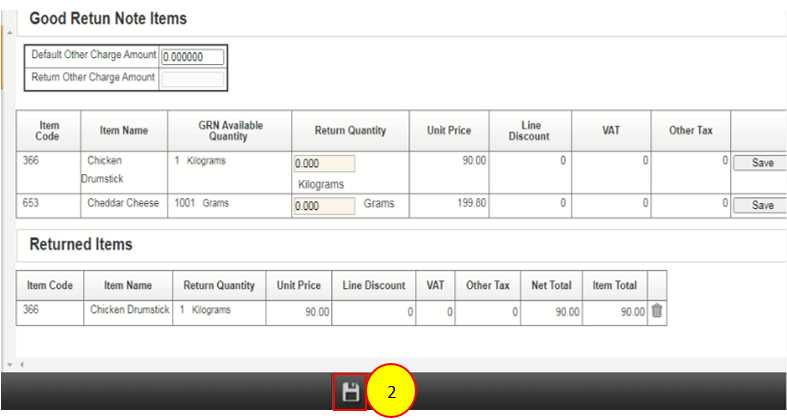Select Cheddar Cheese item name cell
Screen dimensions: 787x420
122,204
